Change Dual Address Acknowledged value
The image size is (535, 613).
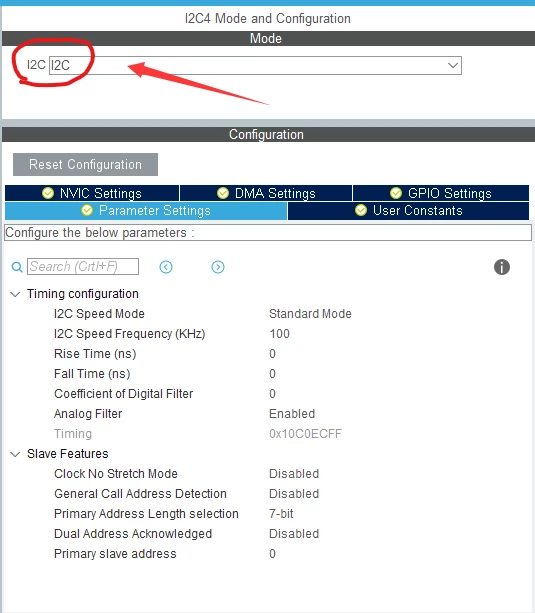point(294,534)
